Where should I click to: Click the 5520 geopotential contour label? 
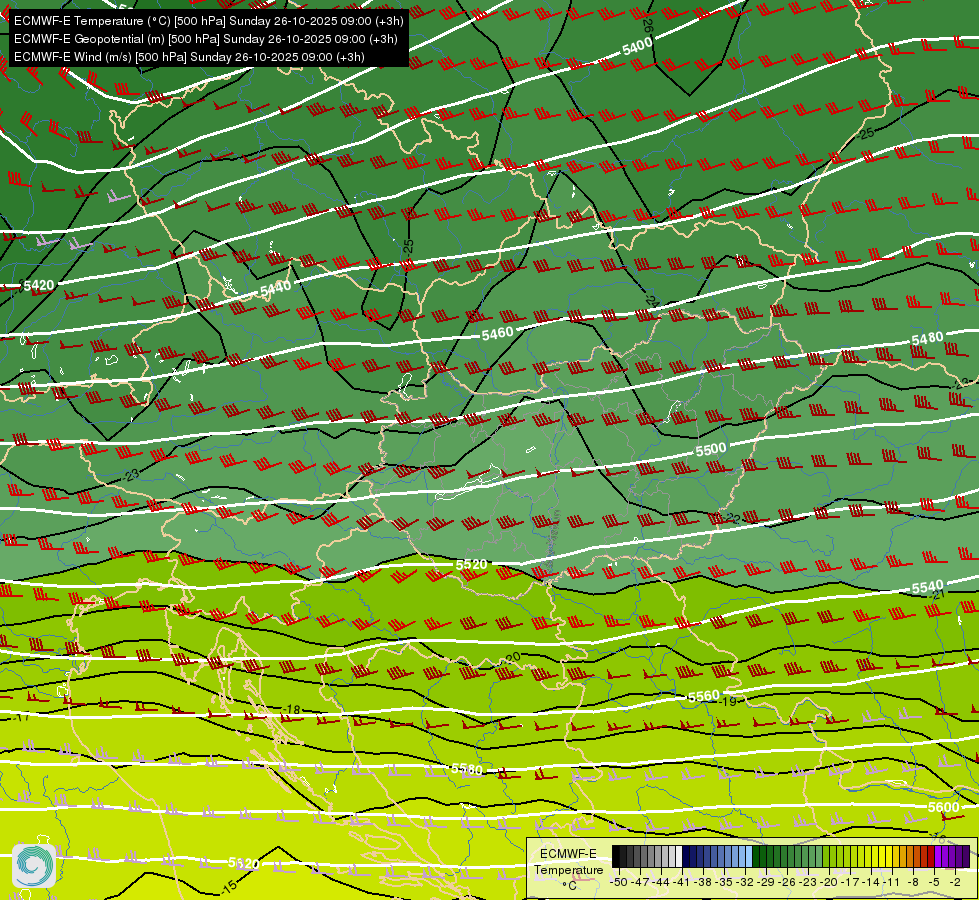(x=471, y=565)
